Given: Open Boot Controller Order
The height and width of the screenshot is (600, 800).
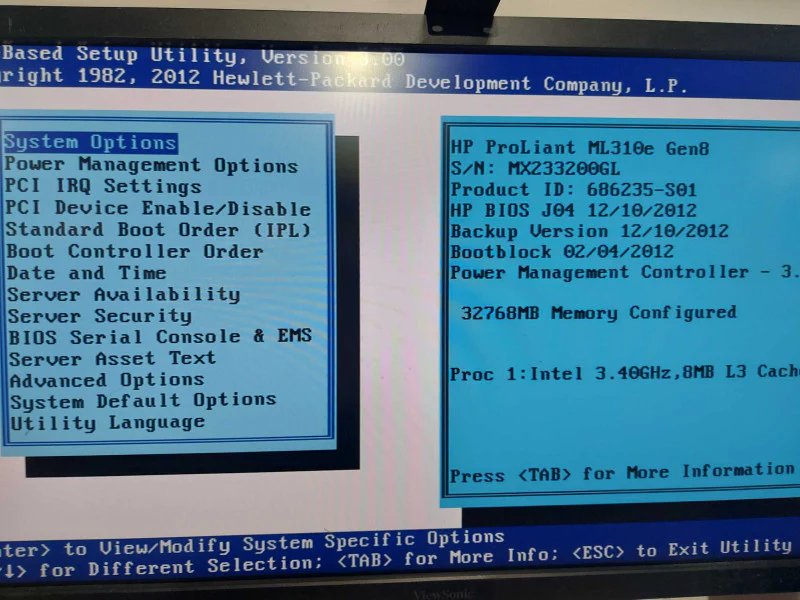Looking at the screenshot, I should tap(135, 251).
